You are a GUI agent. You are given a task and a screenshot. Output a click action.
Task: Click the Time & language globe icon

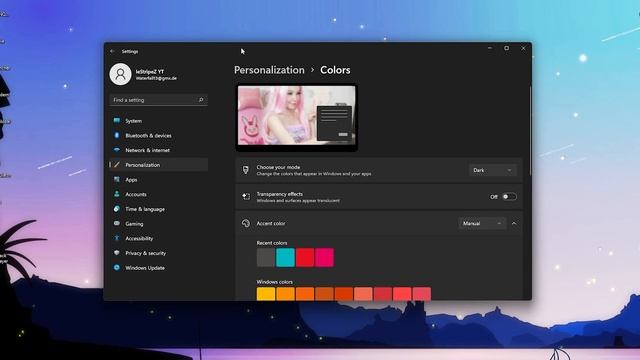(x=117, y=209)
